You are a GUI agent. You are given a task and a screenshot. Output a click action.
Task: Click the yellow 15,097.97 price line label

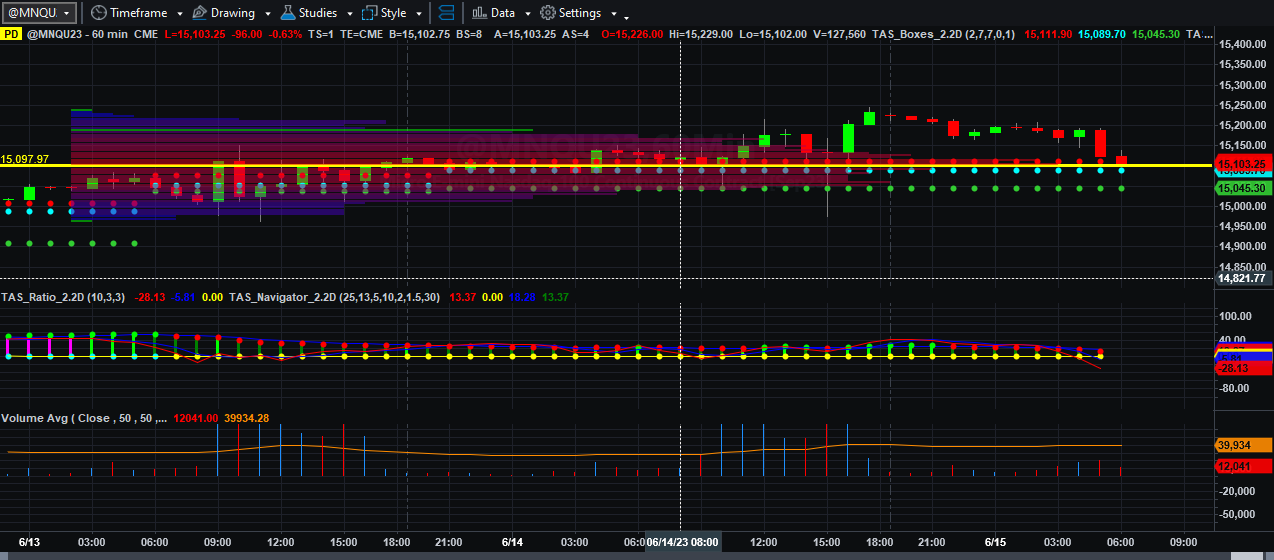pos(25,159)
